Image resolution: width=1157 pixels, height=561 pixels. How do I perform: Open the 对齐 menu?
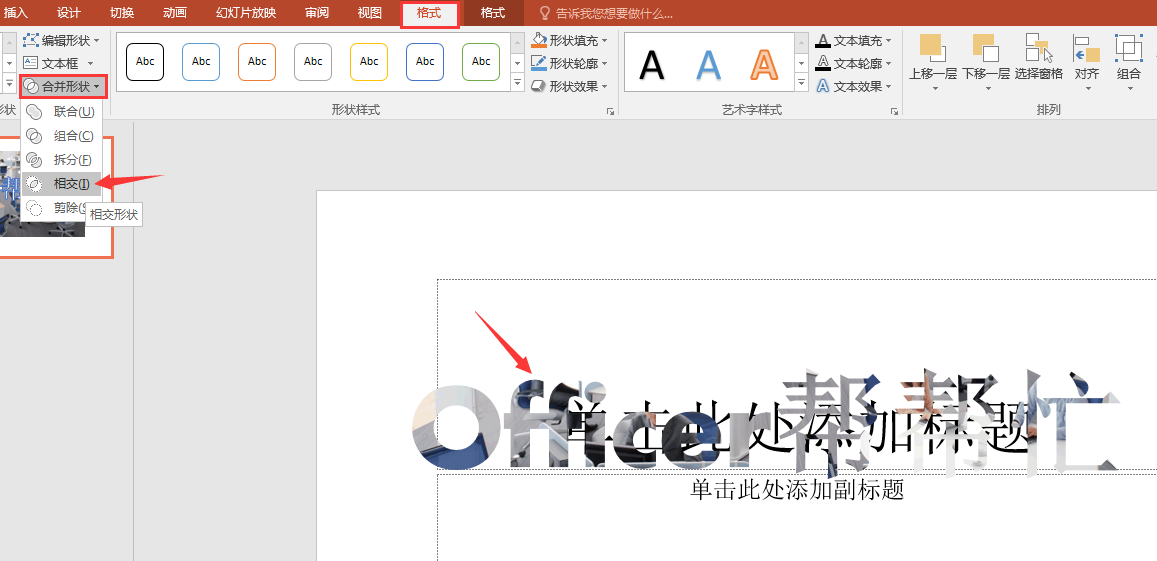click(x=1087, y=63)
